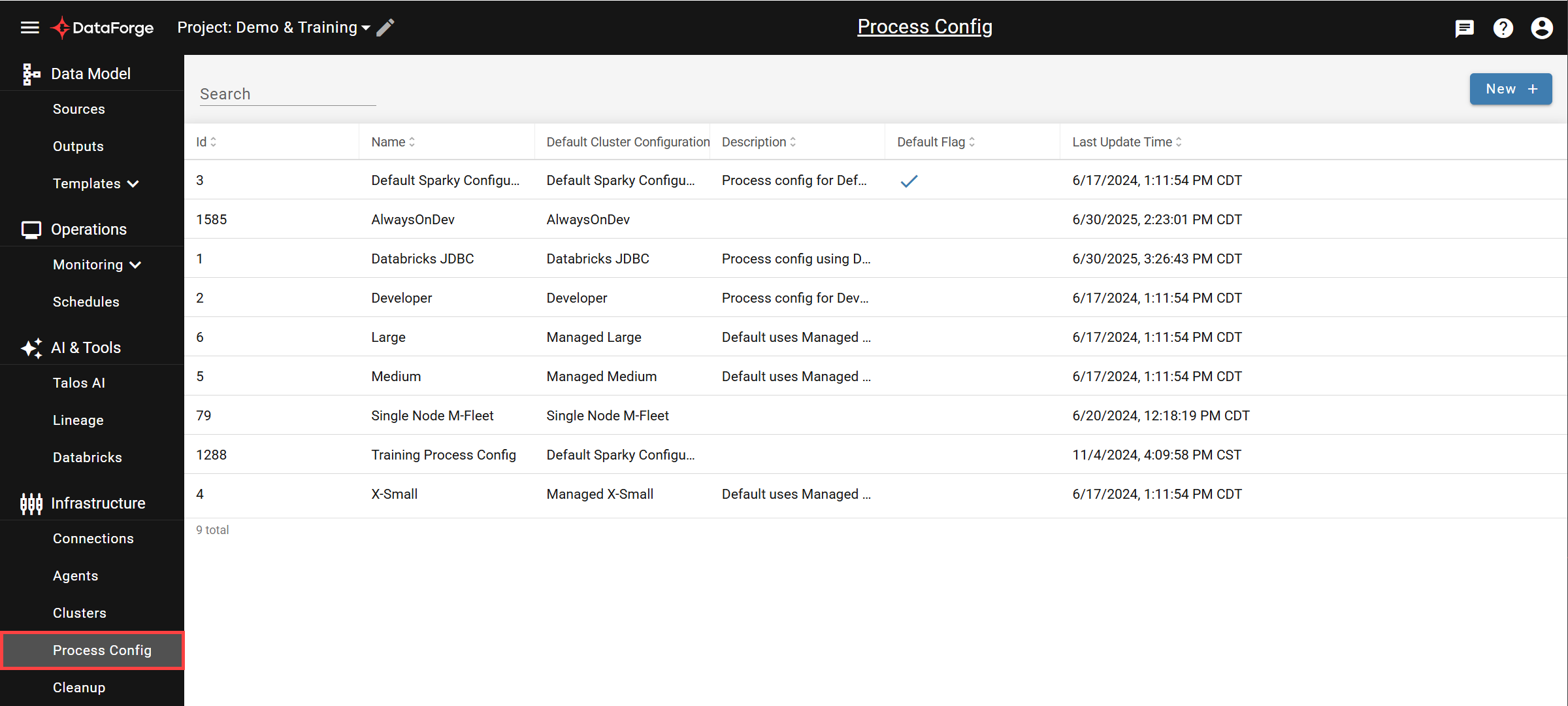The height and width of the screenshot is (706, 1568).
Task: Click the AI & Tools sparkle icon
Action: [31, 348]
